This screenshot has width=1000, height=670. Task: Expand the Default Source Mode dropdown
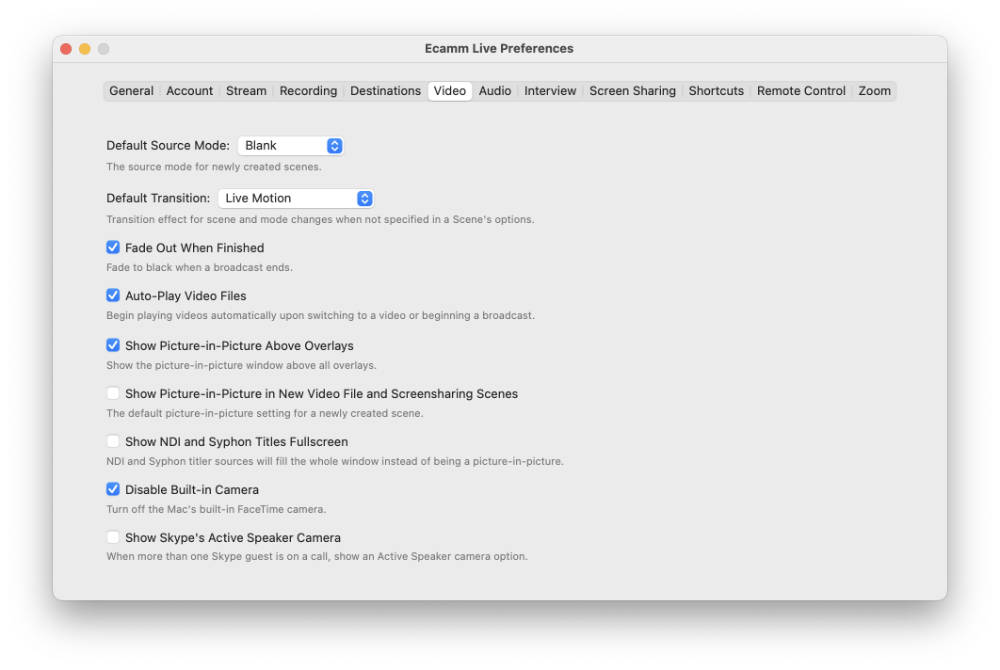point(291,146)
